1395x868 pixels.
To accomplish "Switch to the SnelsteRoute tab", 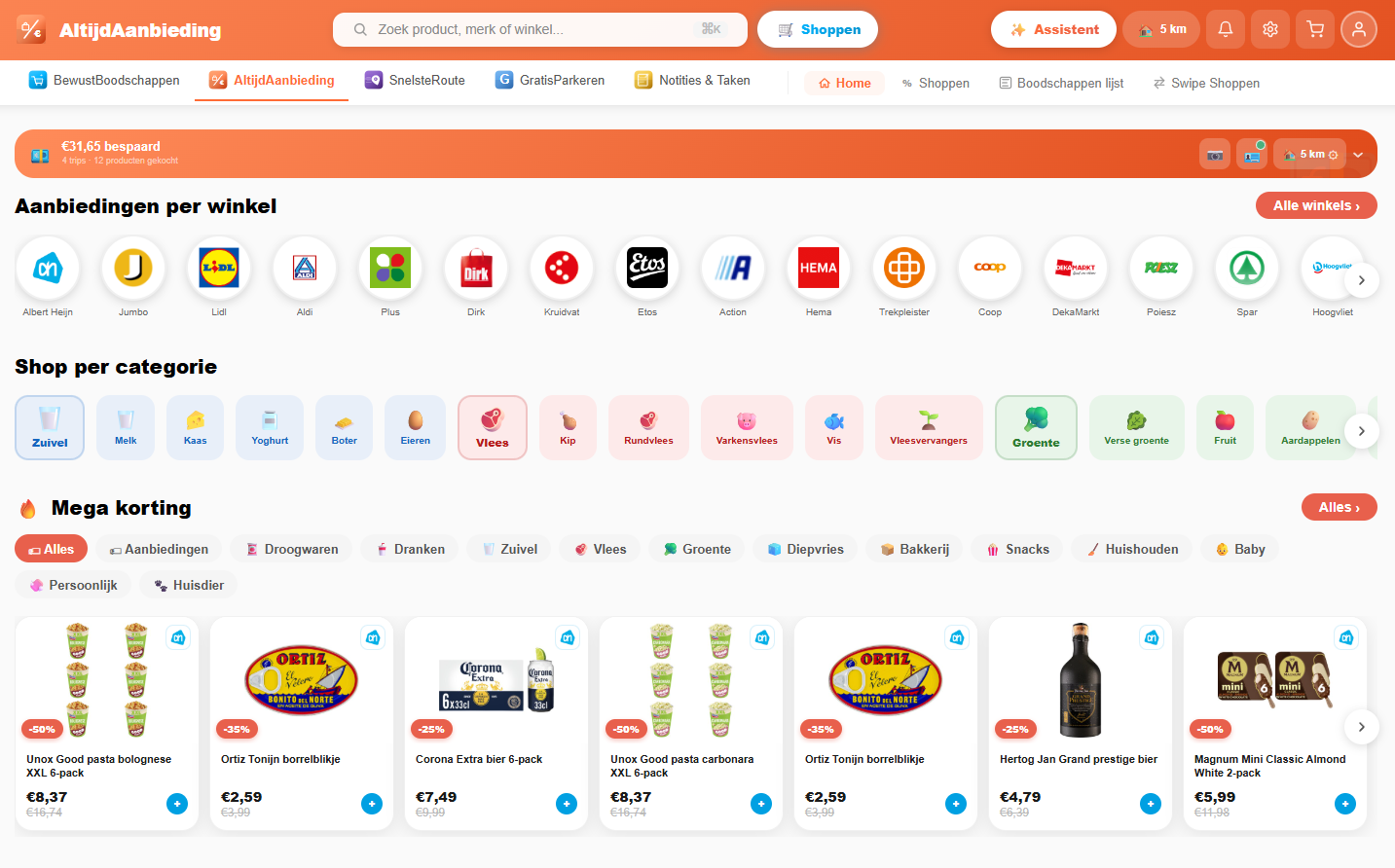I will click(414, 80).
